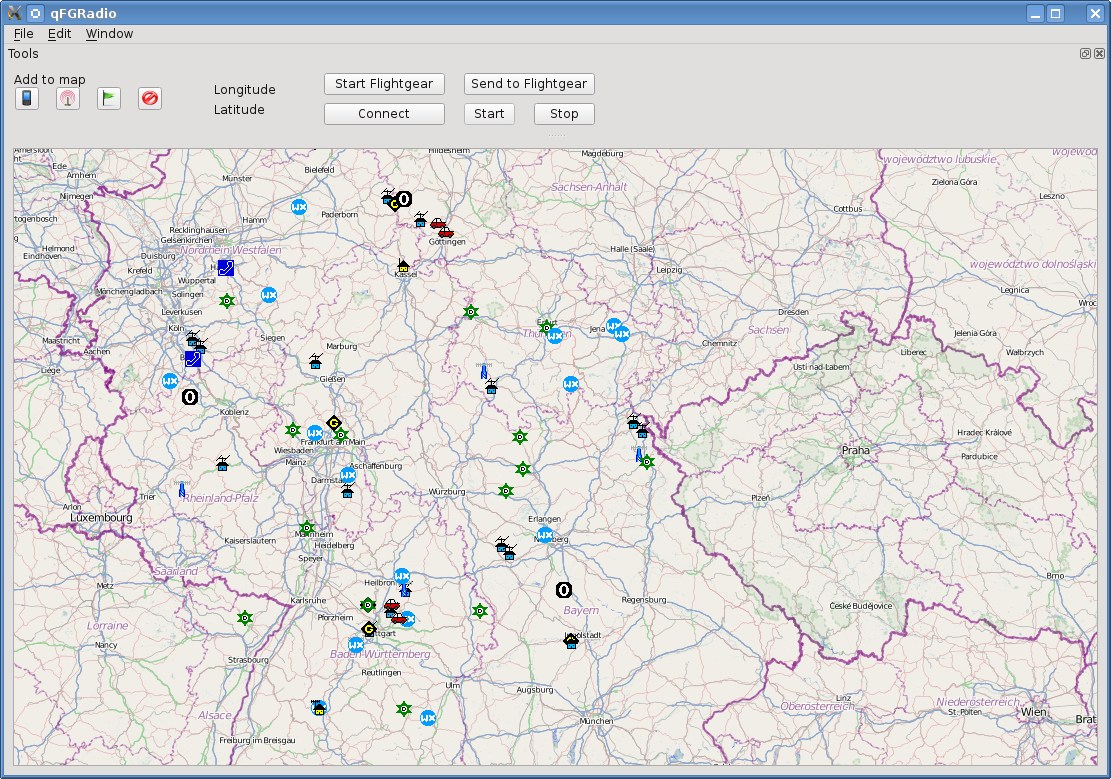
Task: Click the Start Flightgear button
Action: coord(384,84)
